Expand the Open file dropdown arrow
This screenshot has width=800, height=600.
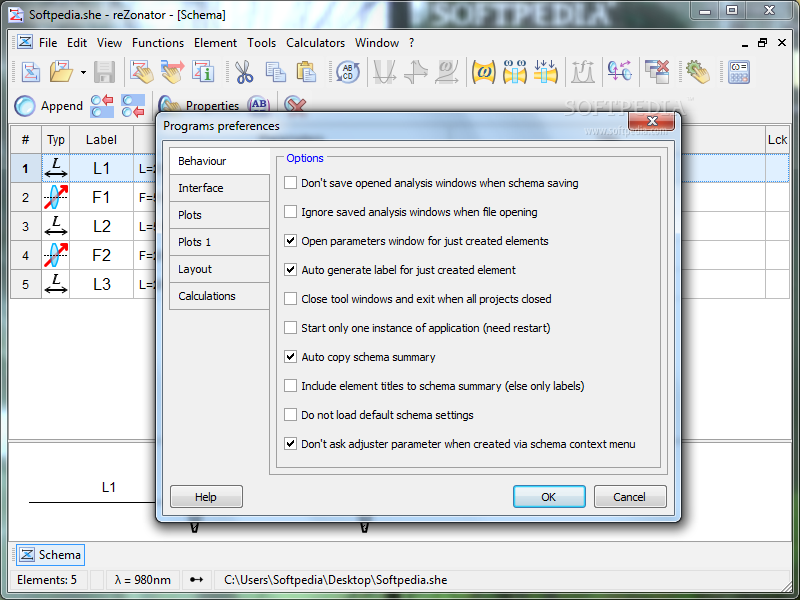83,72
